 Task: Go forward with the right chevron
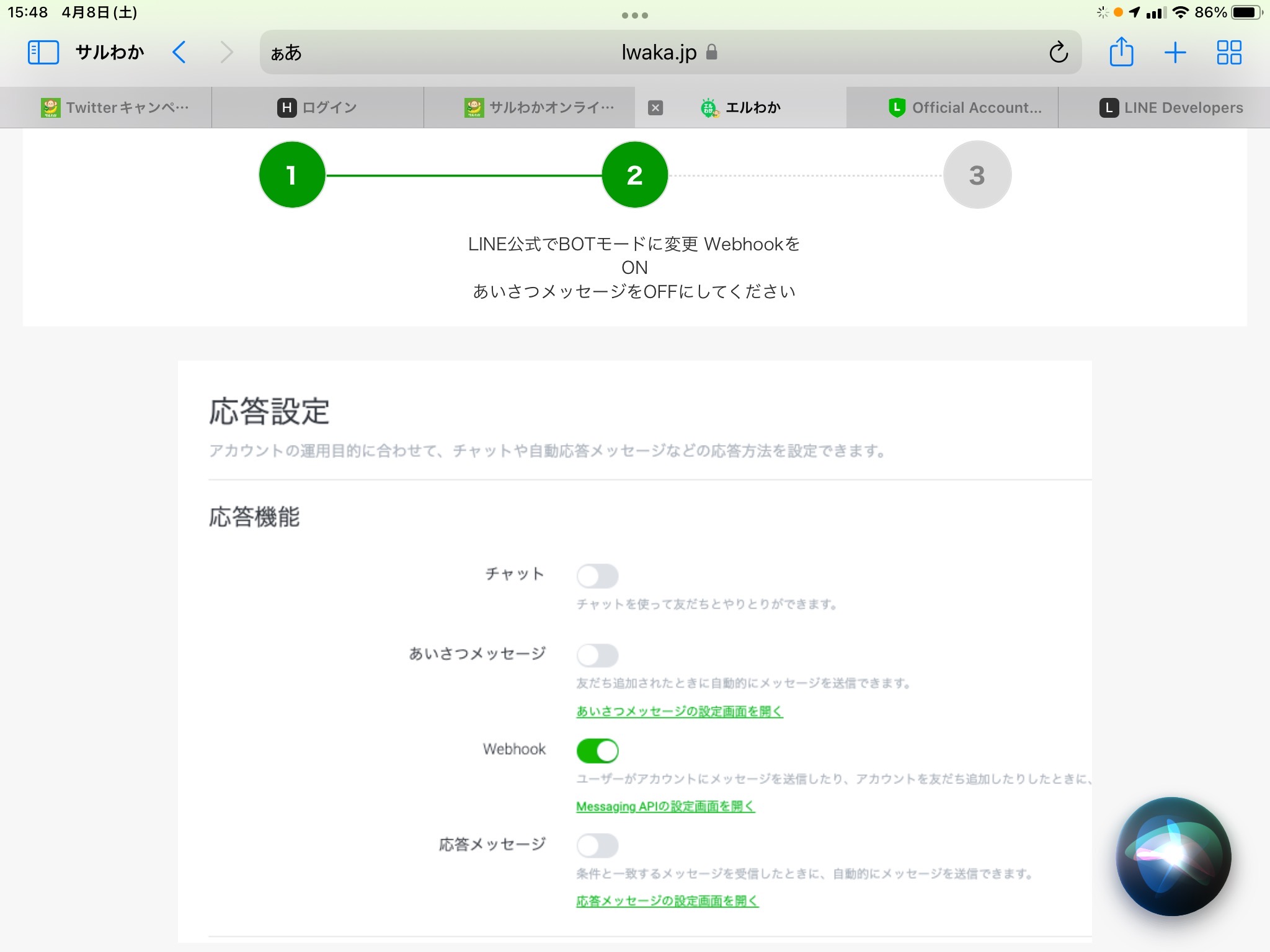(226, 53)
